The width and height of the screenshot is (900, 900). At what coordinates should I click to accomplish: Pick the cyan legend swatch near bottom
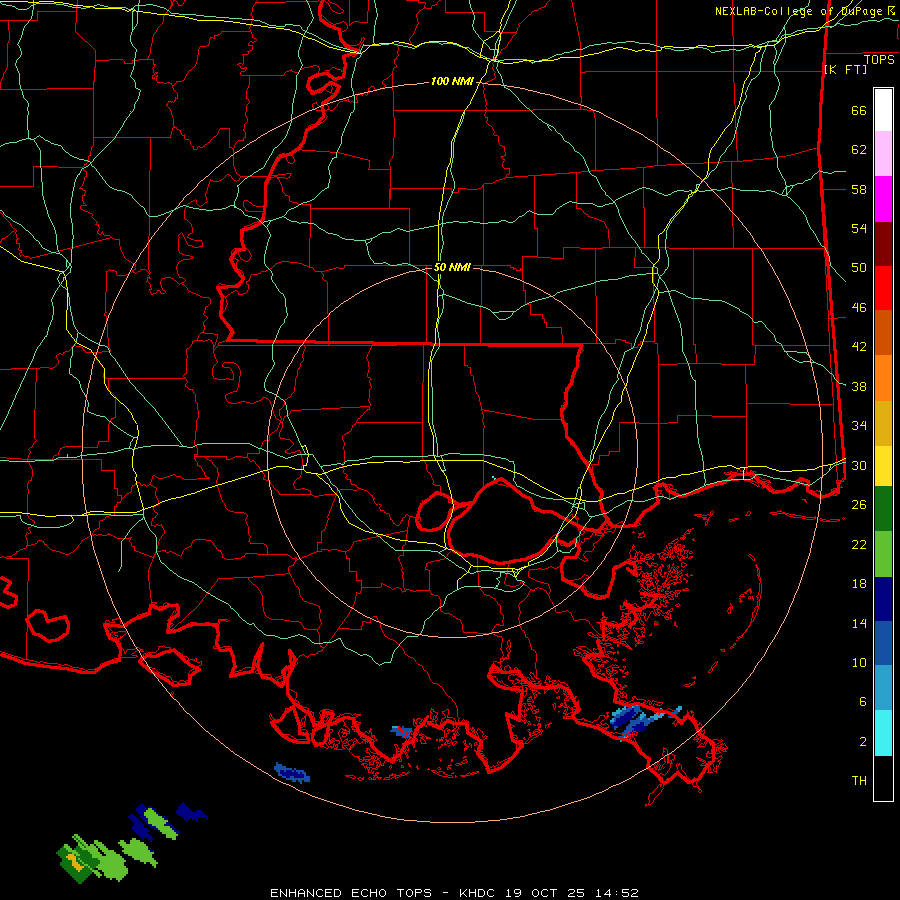tap(883, 733)
